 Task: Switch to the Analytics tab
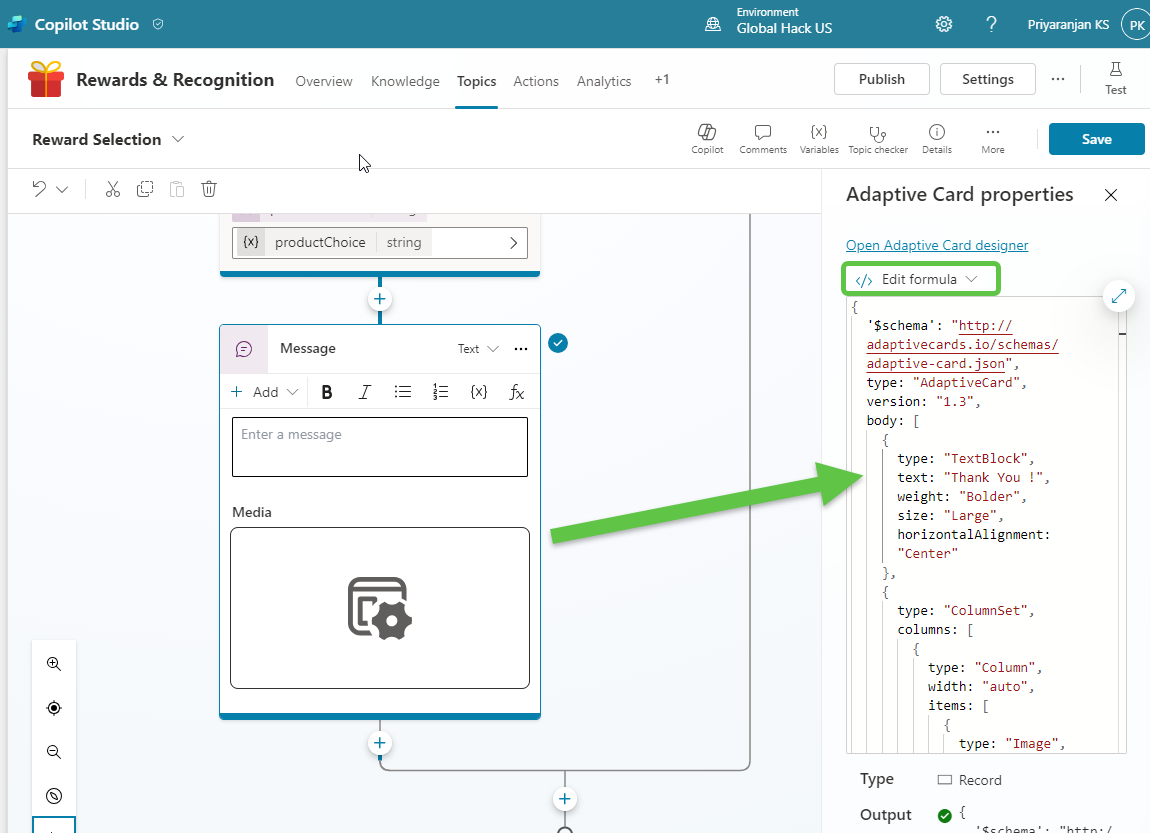pyautogui.click(x=604, y=81)
